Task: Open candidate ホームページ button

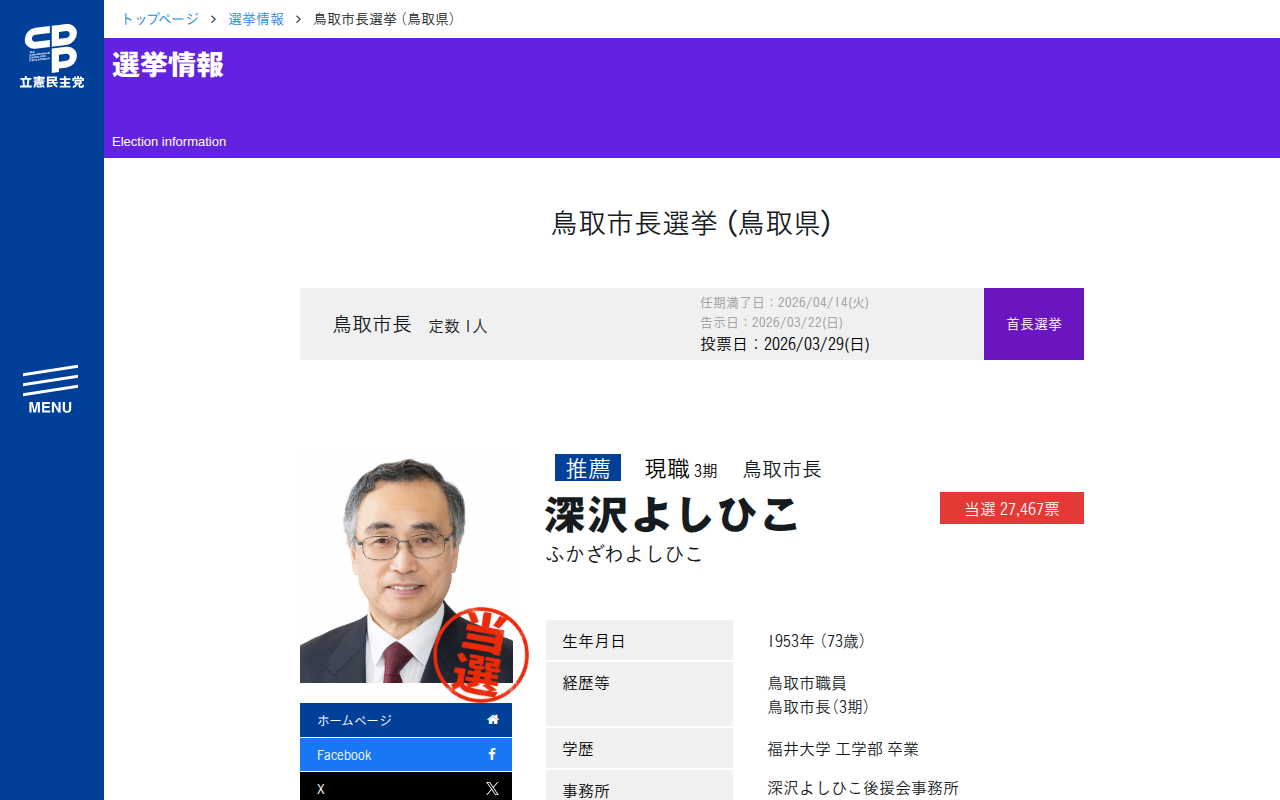Action: 406,720
